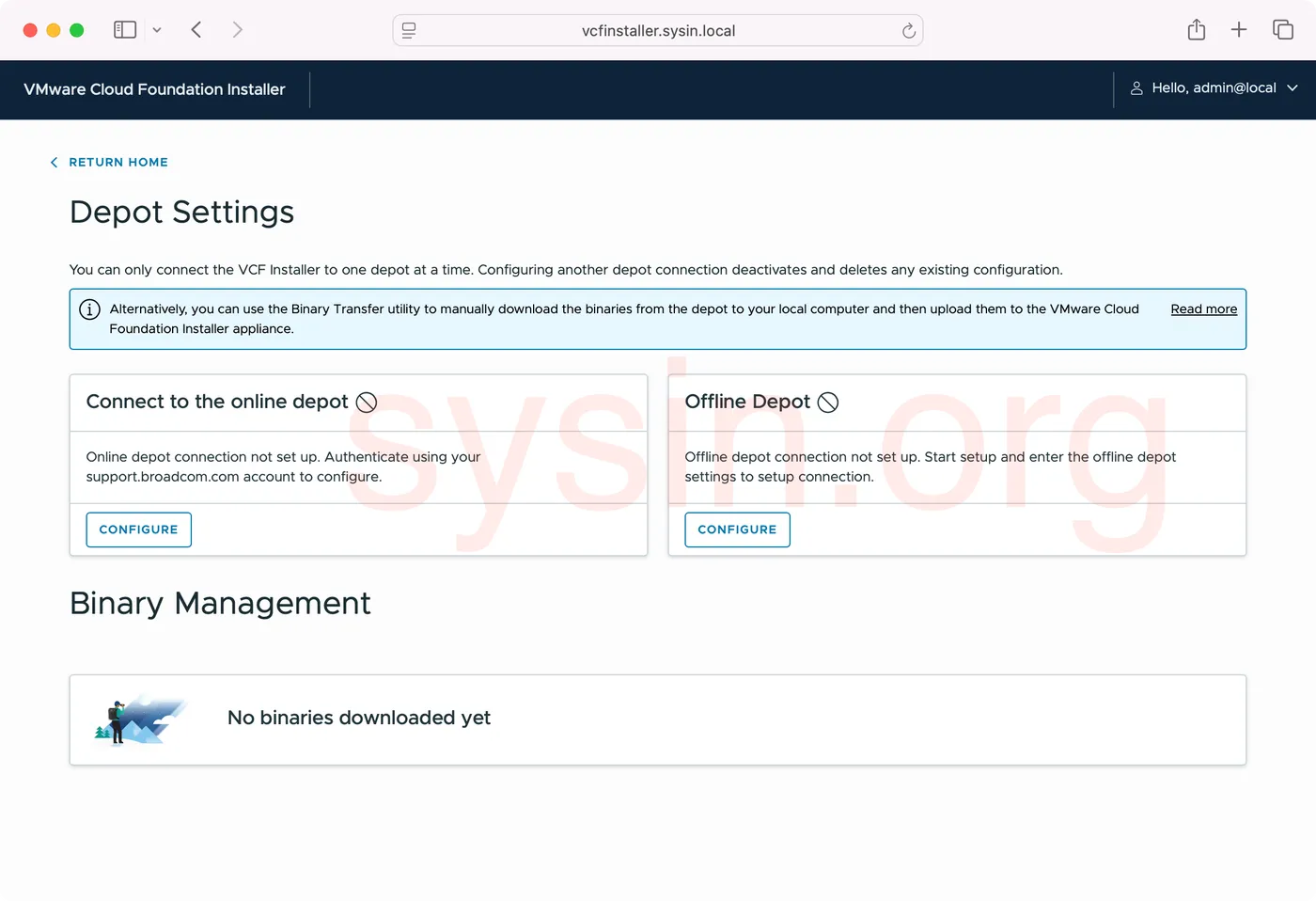Open the Share icon in Safari toolbar

click(1197, 30)
